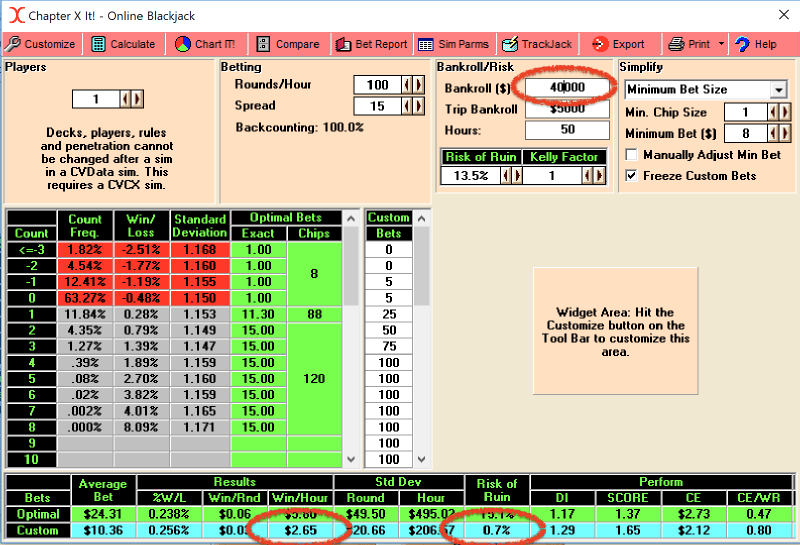Increase Spread with right arrow
800x545 pixels.
[x=419, y=106]
